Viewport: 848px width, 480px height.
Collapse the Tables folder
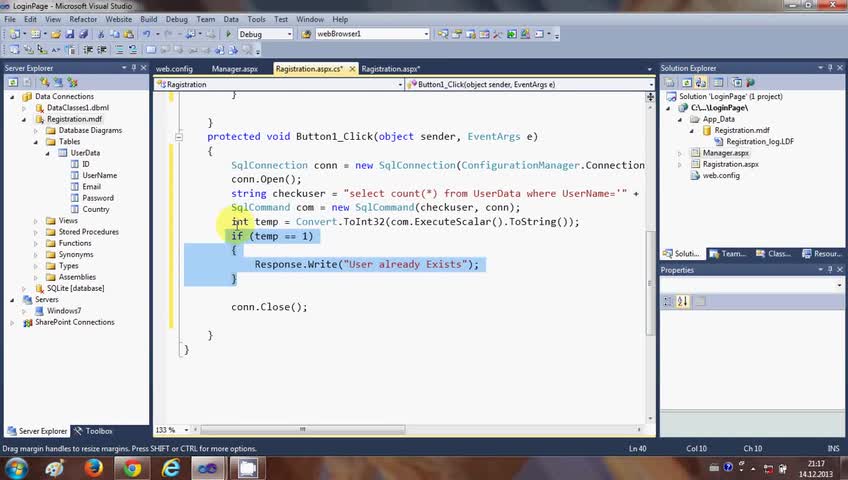click(36, 142)
